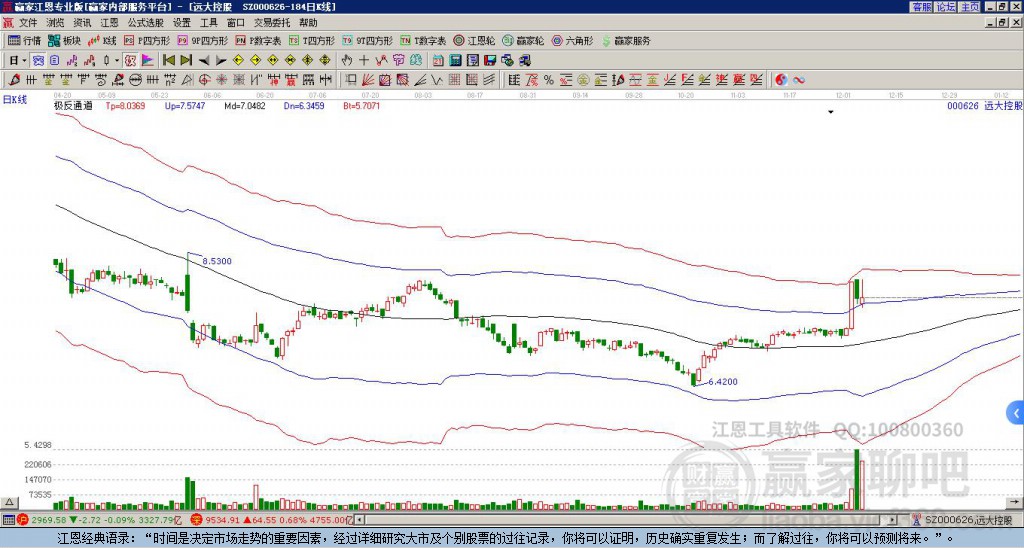Open the 公式选股 menu
This screenshot has width=1024, height=548.
coord(146,23)
